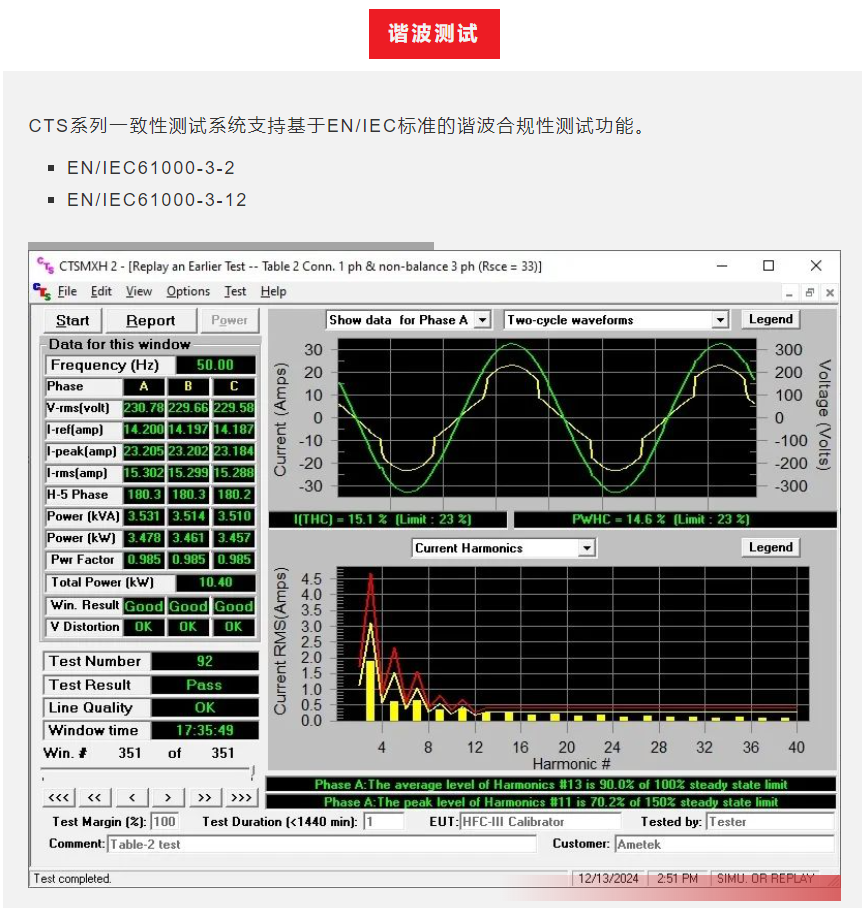Screen dimensions: 862x908
Task: Restore the inner MDI child window
Action: click(x=809, y=292)
